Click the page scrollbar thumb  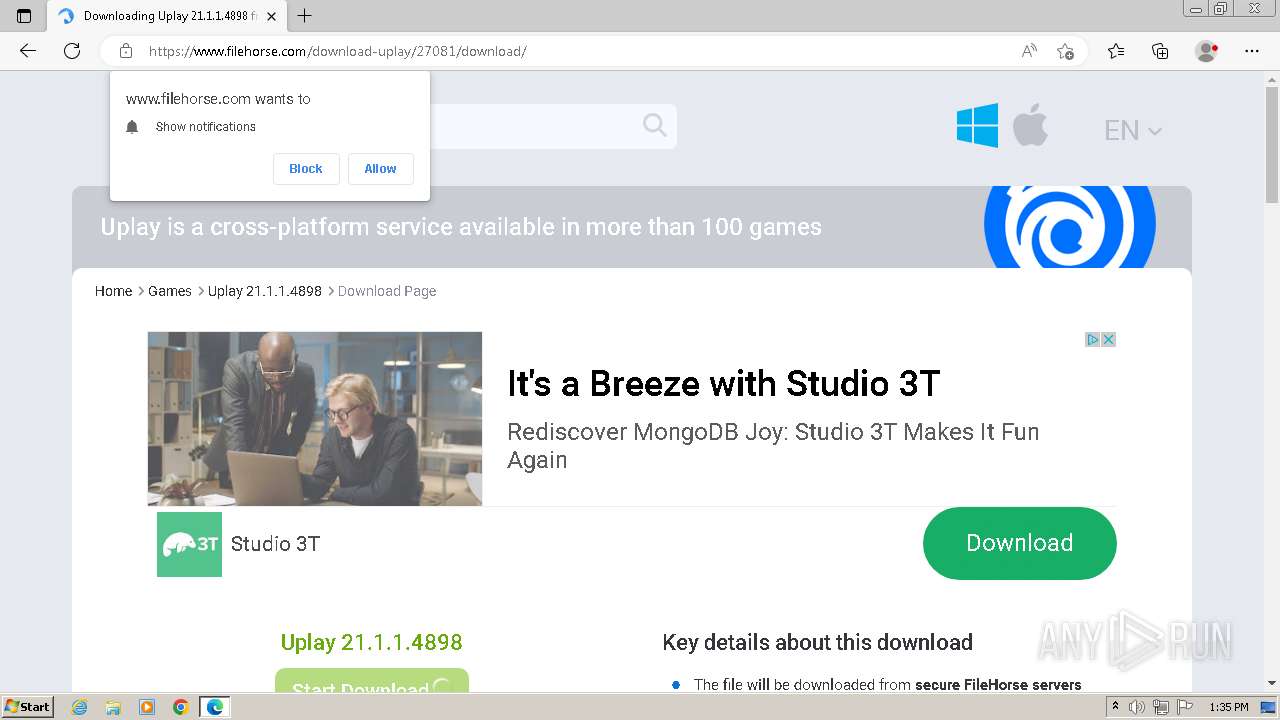tap(1272, 145)
